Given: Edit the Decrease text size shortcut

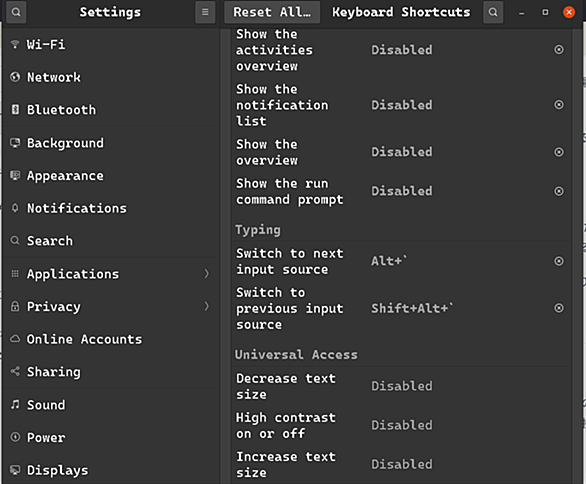Looking at the screenshot, I should pyautogui.click(x=401, y=386).
